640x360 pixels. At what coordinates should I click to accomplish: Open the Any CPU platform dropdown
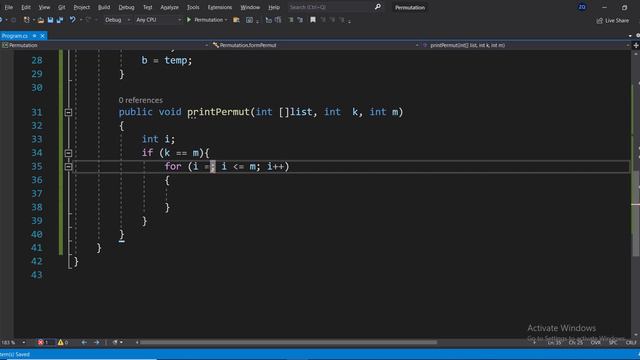pos(158,20)
